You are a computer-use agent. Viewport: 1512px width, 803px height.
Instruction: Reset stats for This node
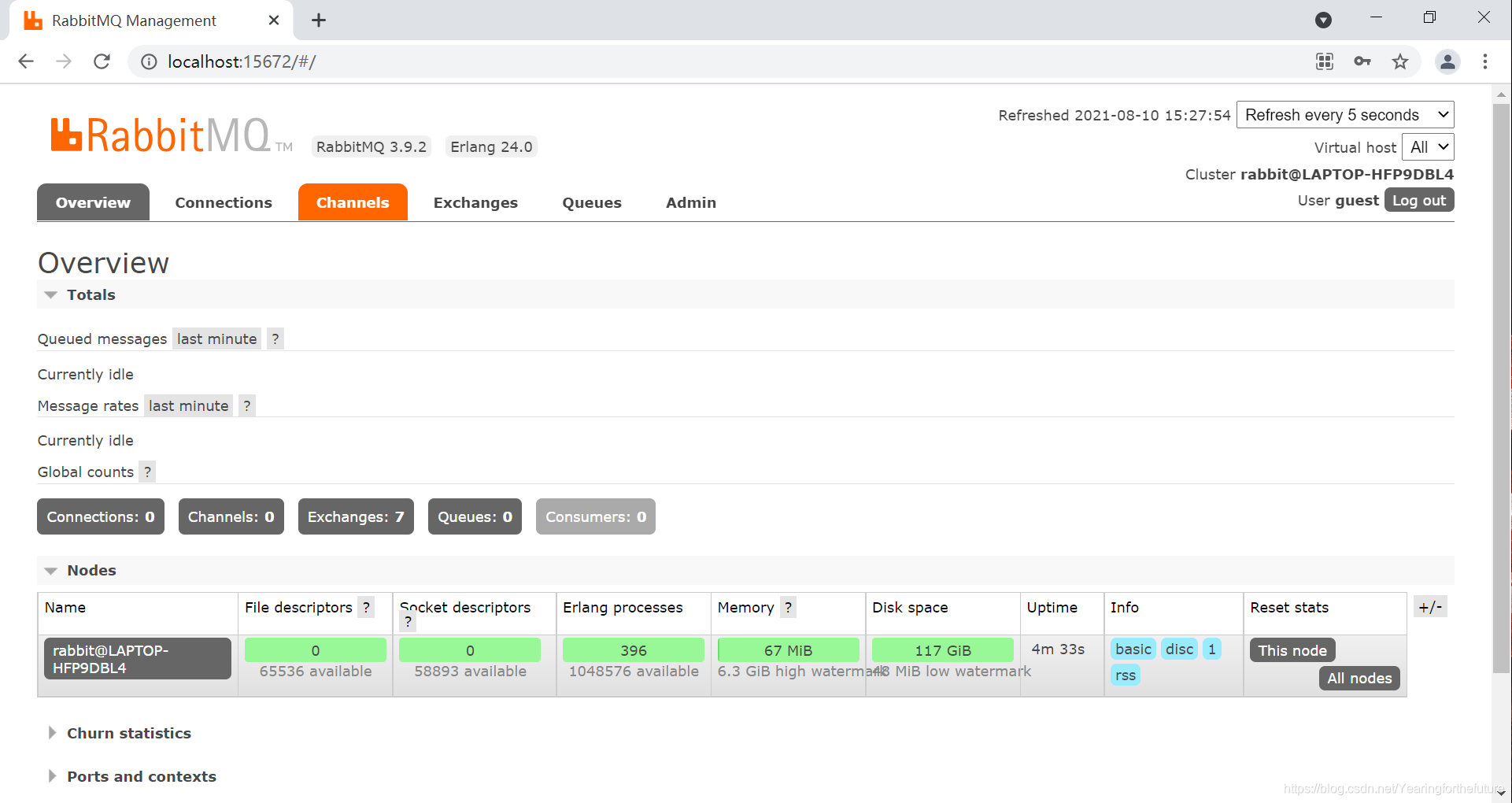[x=1292, y=650]
